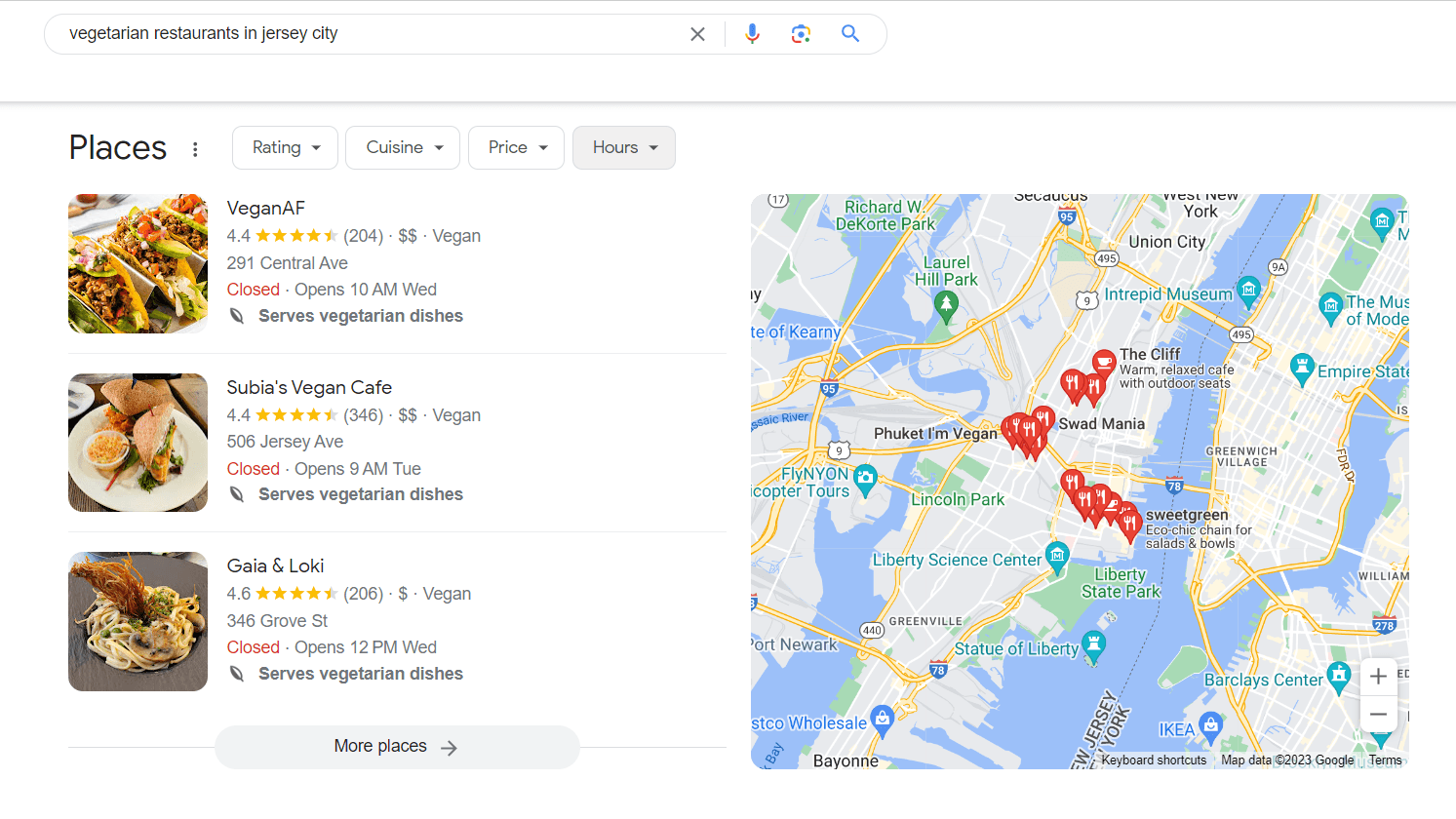Screen dimensions: 1456x819
Task: Open the Subia's Vegan Cafe sandwich photo
Action: pyautogui.click(x=138, y=443)
